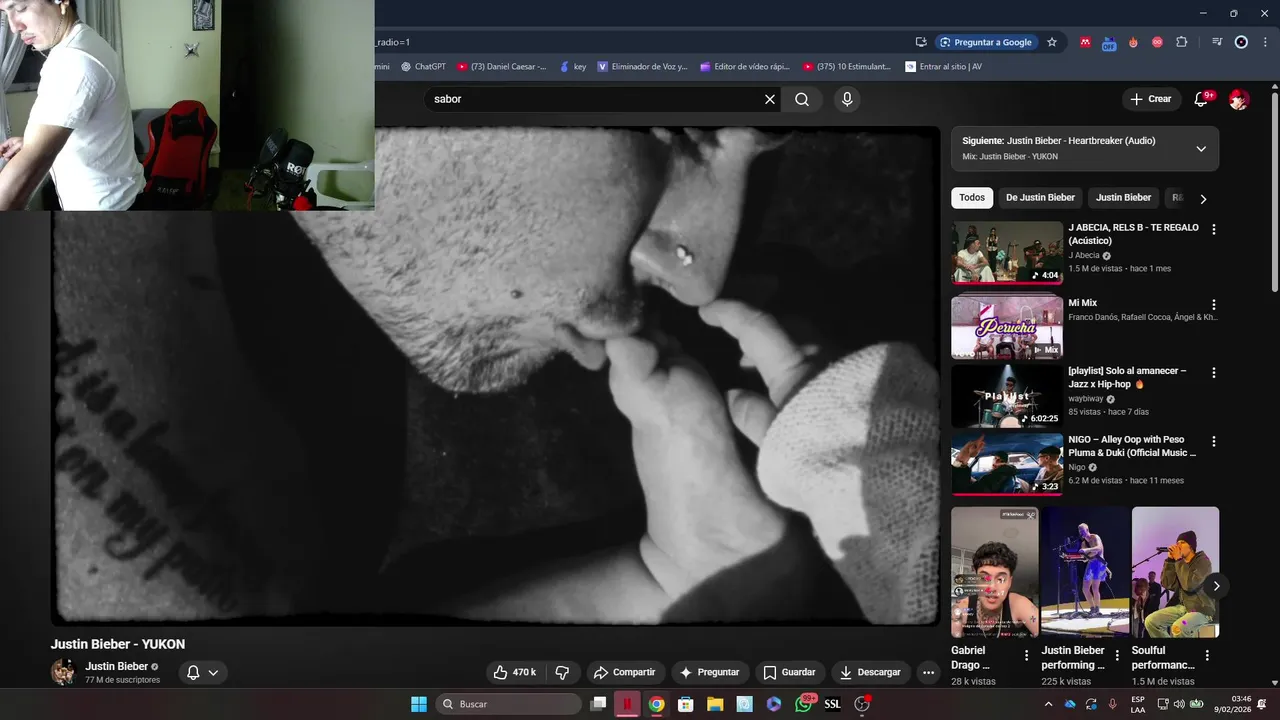This screenshot has height=720, width=1280.
Task: Click the Preguntar button below video
Action: point(709,672)
